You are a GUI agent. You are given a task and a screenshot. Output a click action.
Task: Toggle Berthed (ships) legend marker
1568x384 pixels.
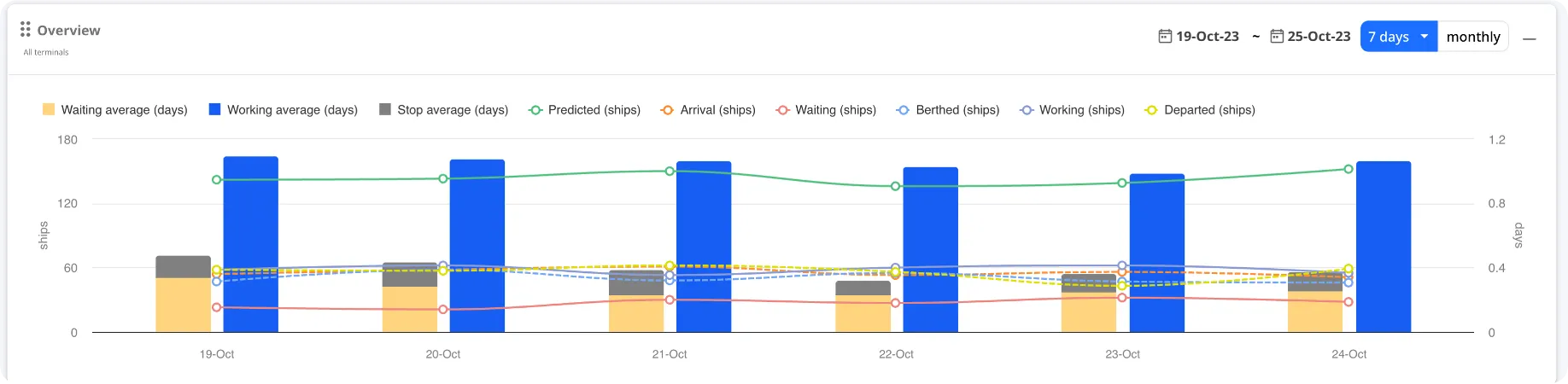(903, 110)
